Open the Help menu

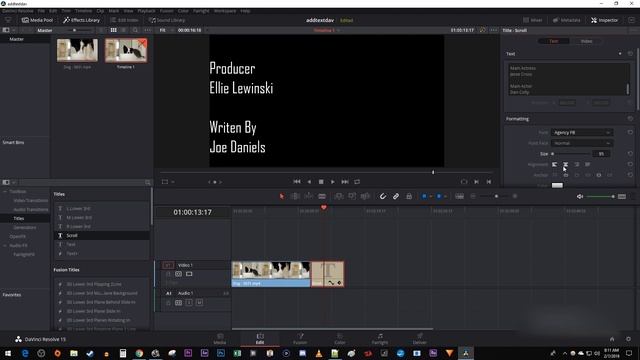click(x=245, y=11)
